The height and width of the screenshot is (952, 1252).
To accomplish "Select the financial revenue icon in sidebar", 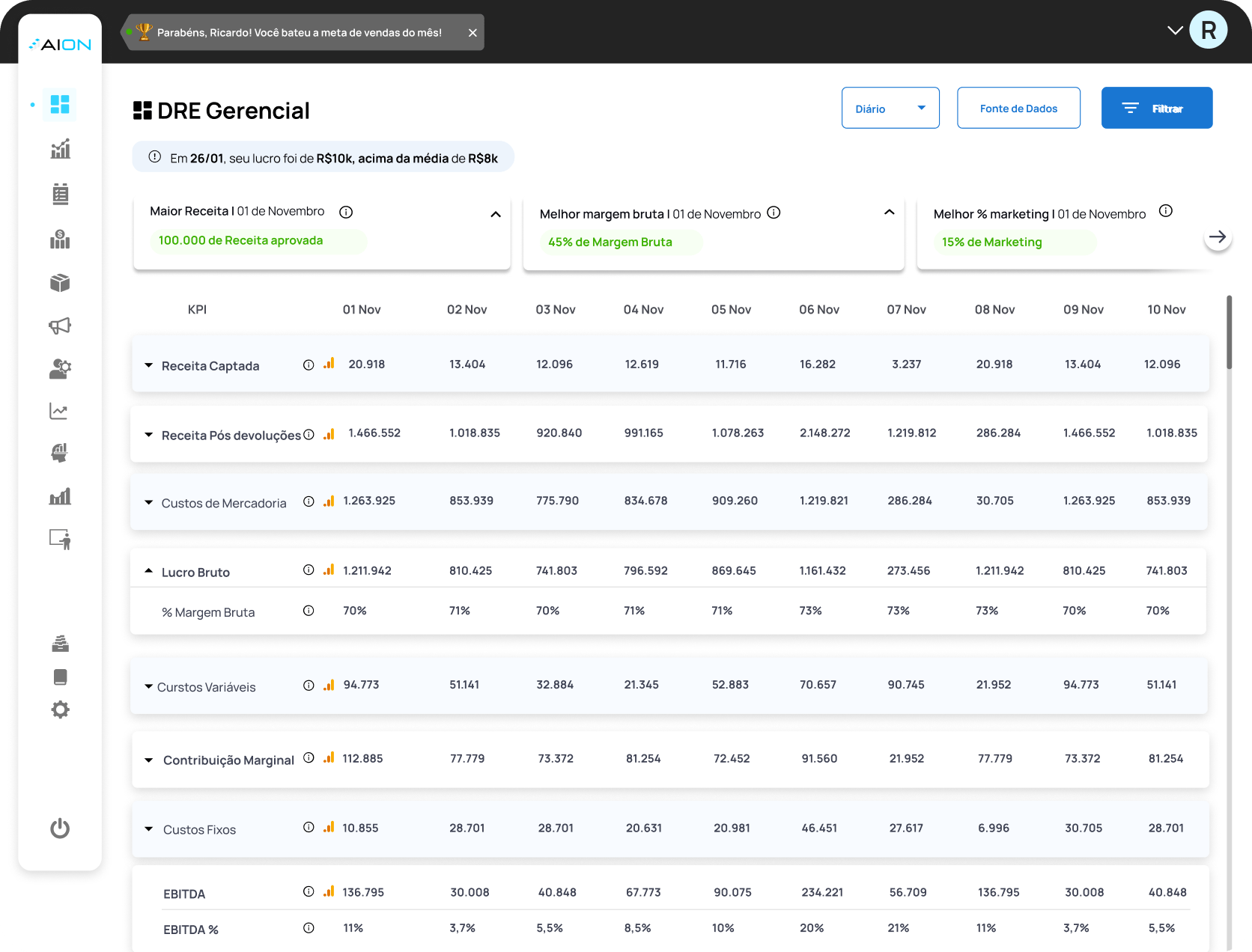I will (x=60, y=239).
